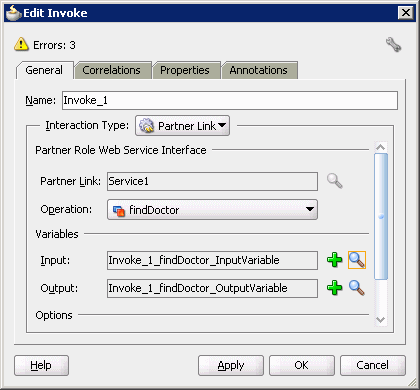Close the Edit Invoke dialog
The image size is (420, 390).
(x=406, y=13)
